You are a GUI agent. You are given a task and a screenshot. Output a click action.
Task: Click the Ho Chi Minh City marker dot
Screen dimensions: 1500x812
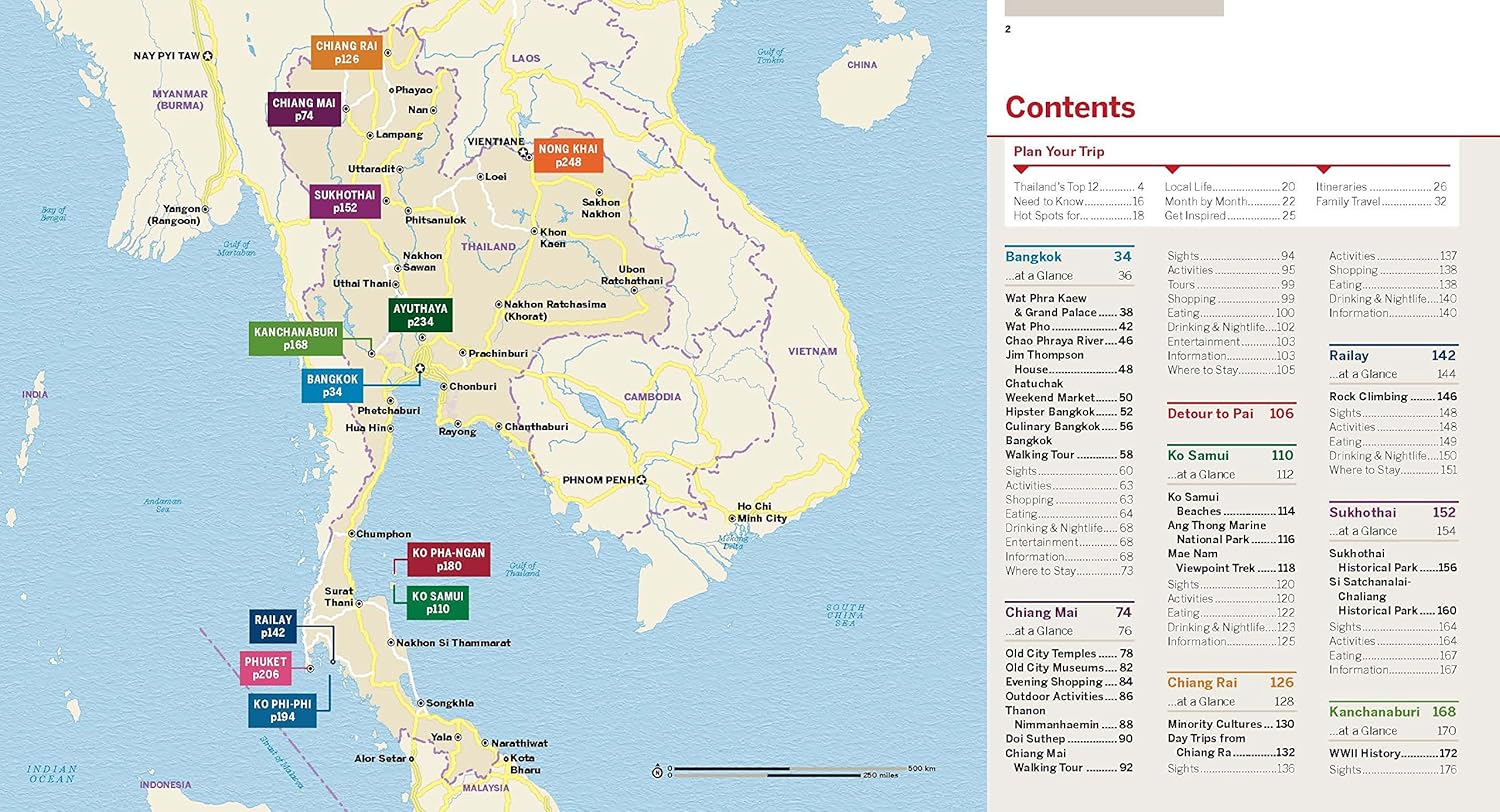732,518
